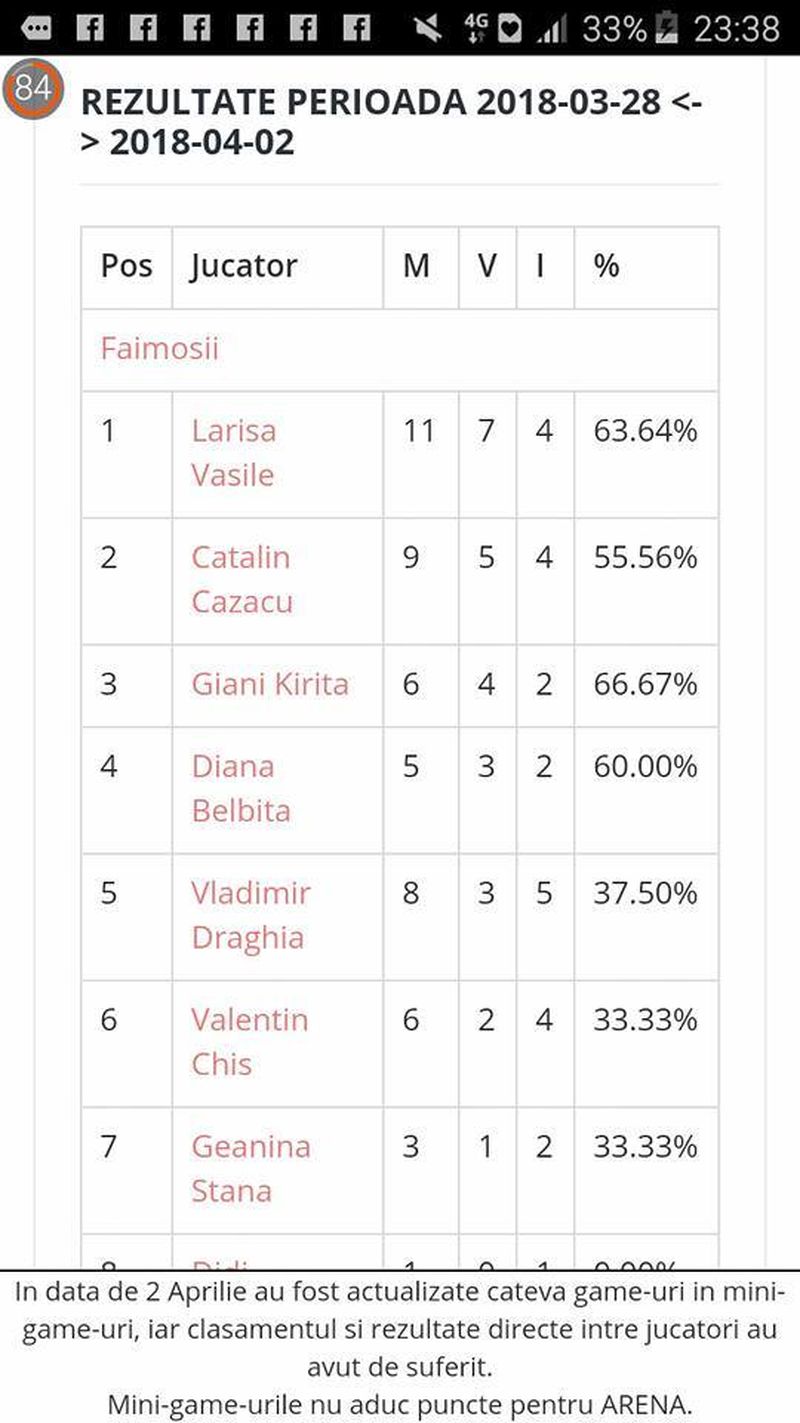Tap the Jucator column header
The height and width of the screenshot is (1423, 800).
coord(244,266)
